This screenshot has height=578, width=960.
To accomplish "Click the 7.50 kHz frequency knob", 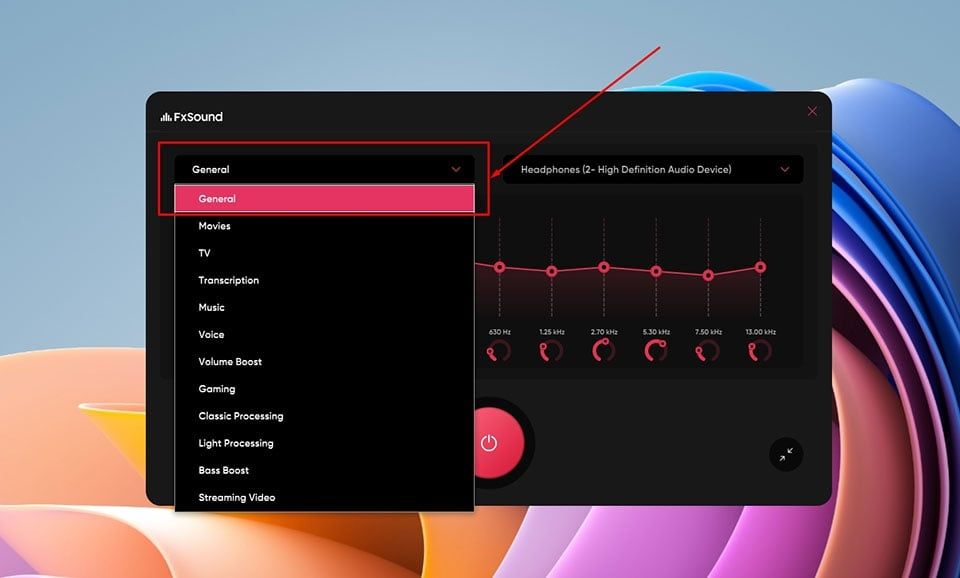I will pyautogui.click(x=708, y=351).
